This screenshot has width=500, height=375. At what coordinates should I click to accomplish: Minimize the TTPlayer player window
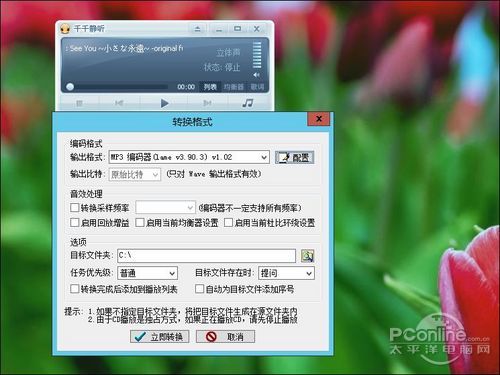(x=219, y=29)
